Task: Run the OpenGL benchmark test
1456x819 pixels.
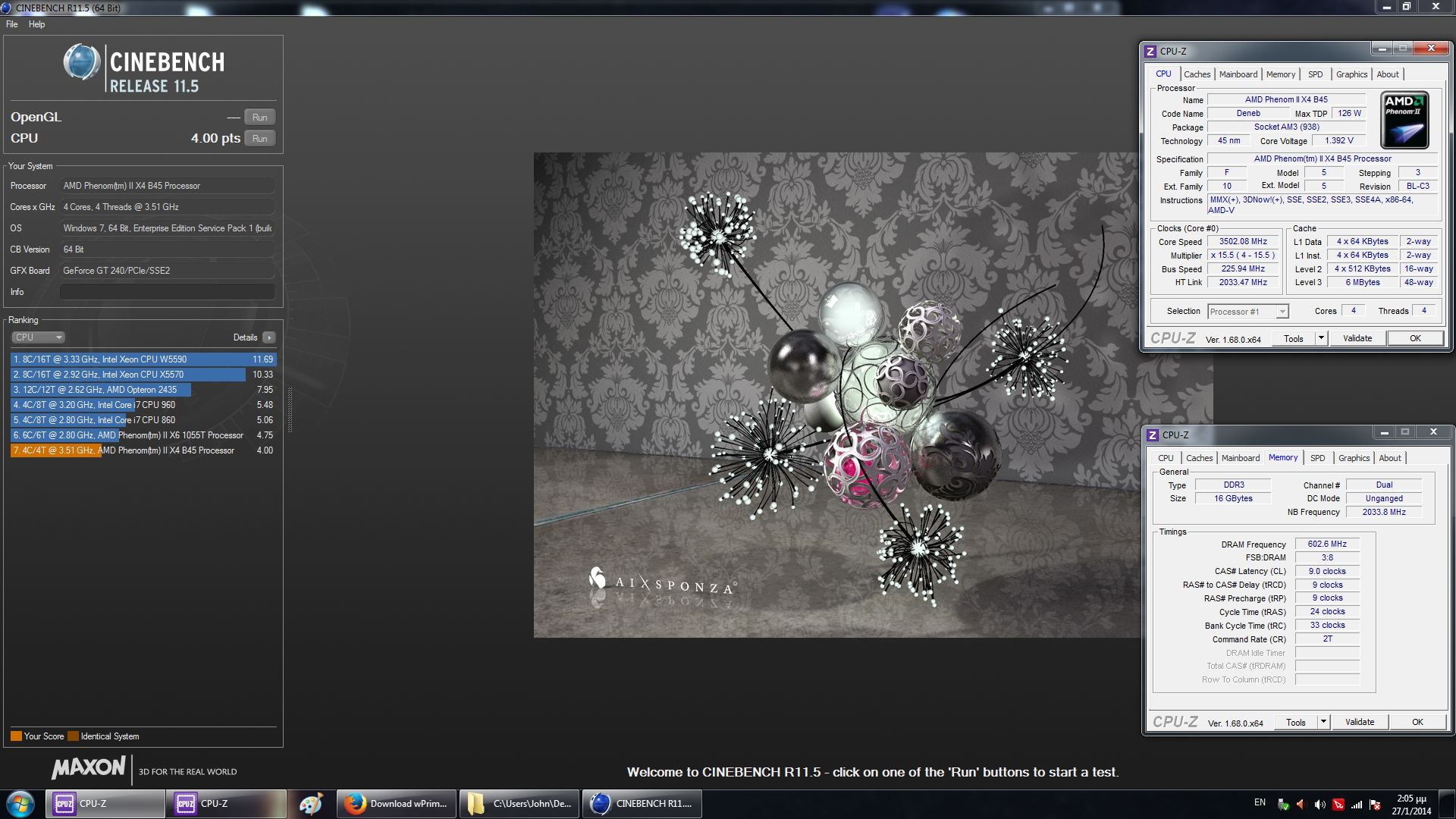Action: click(x=260, y=118)
